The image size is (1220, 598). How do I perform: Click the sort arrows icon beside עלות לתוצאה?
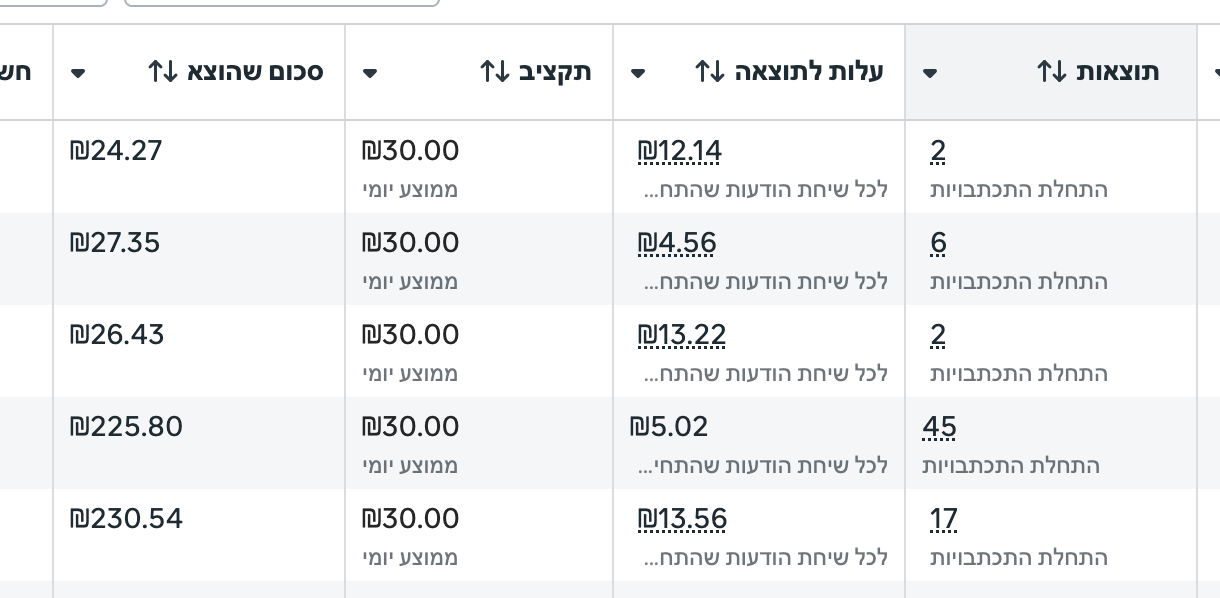pos(709,72)
